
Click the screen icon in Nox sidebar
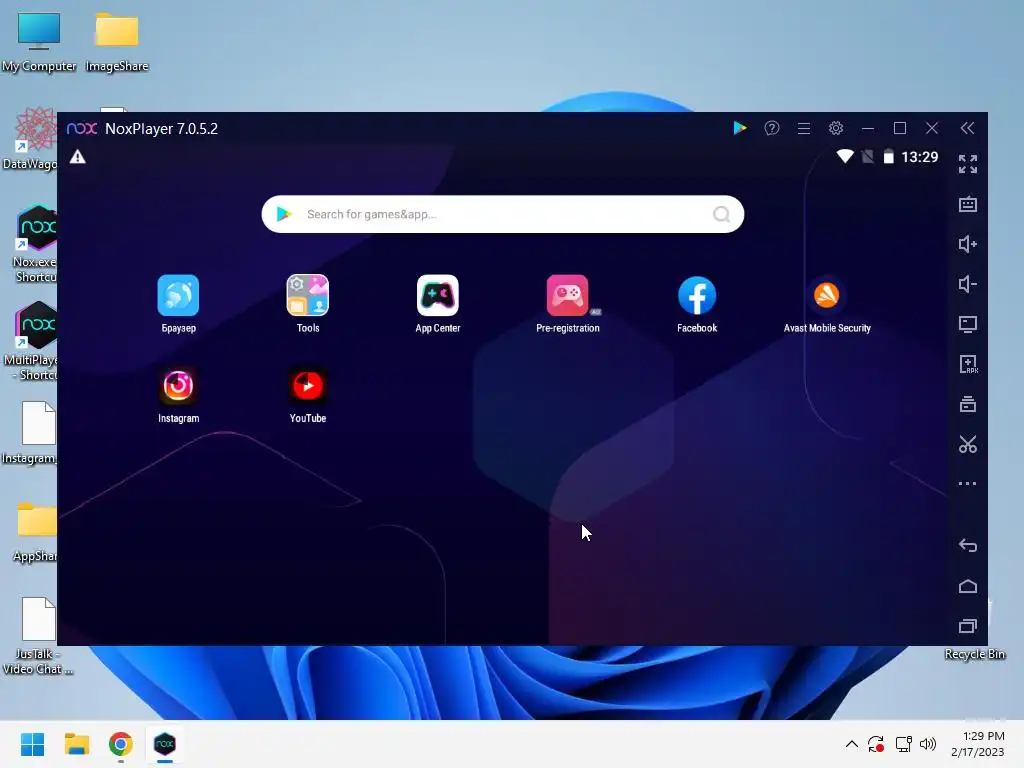pyautogui.click(x=968, y=324)
